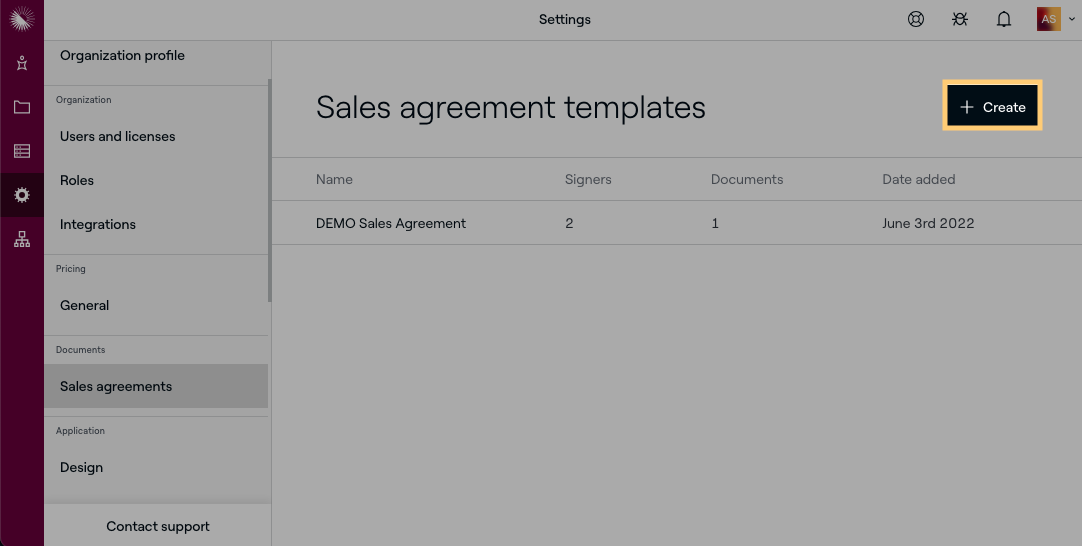Image resolution: width=1082 pixels, height=546 pixels.
Task: Open the notifications bell
Action: [x=1004, y=19]
